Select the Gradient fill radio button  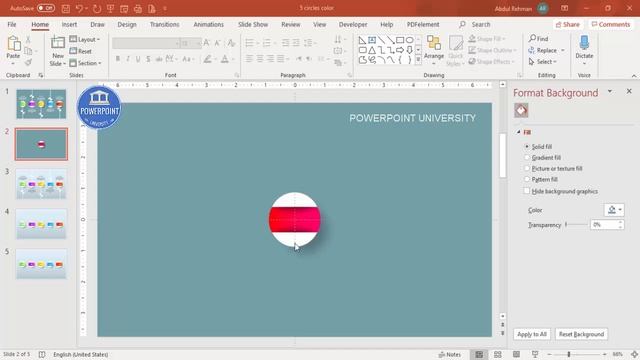pos(527,158)
